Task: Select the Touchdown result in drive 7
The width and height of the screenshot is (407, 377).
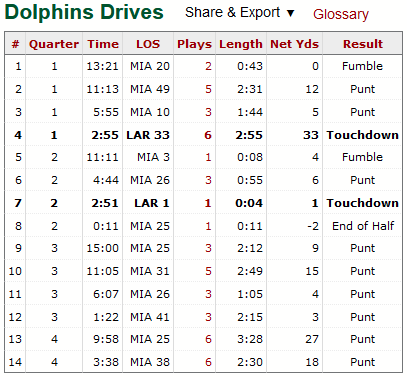Action: point(363,203)
